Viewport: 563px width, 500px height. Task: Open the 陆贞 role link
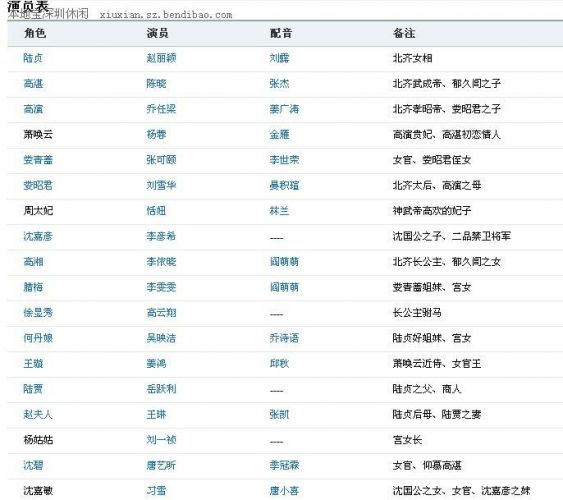coord(33,58)
